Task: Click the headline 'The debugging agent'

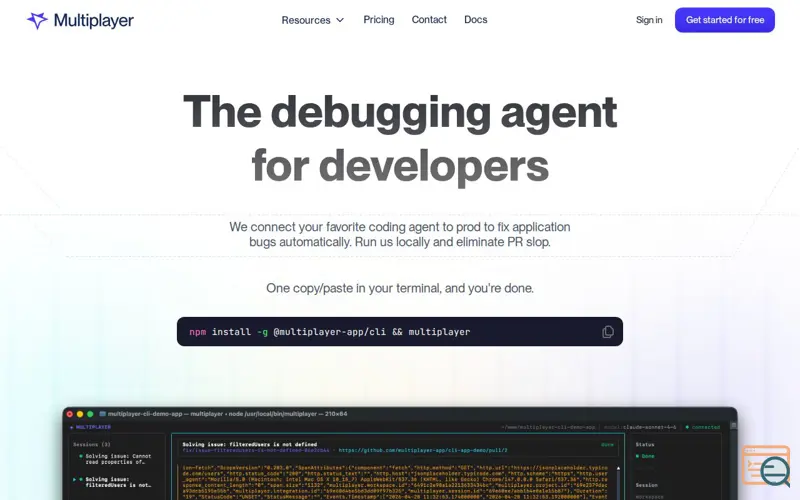Action: [x=400, y=111]
